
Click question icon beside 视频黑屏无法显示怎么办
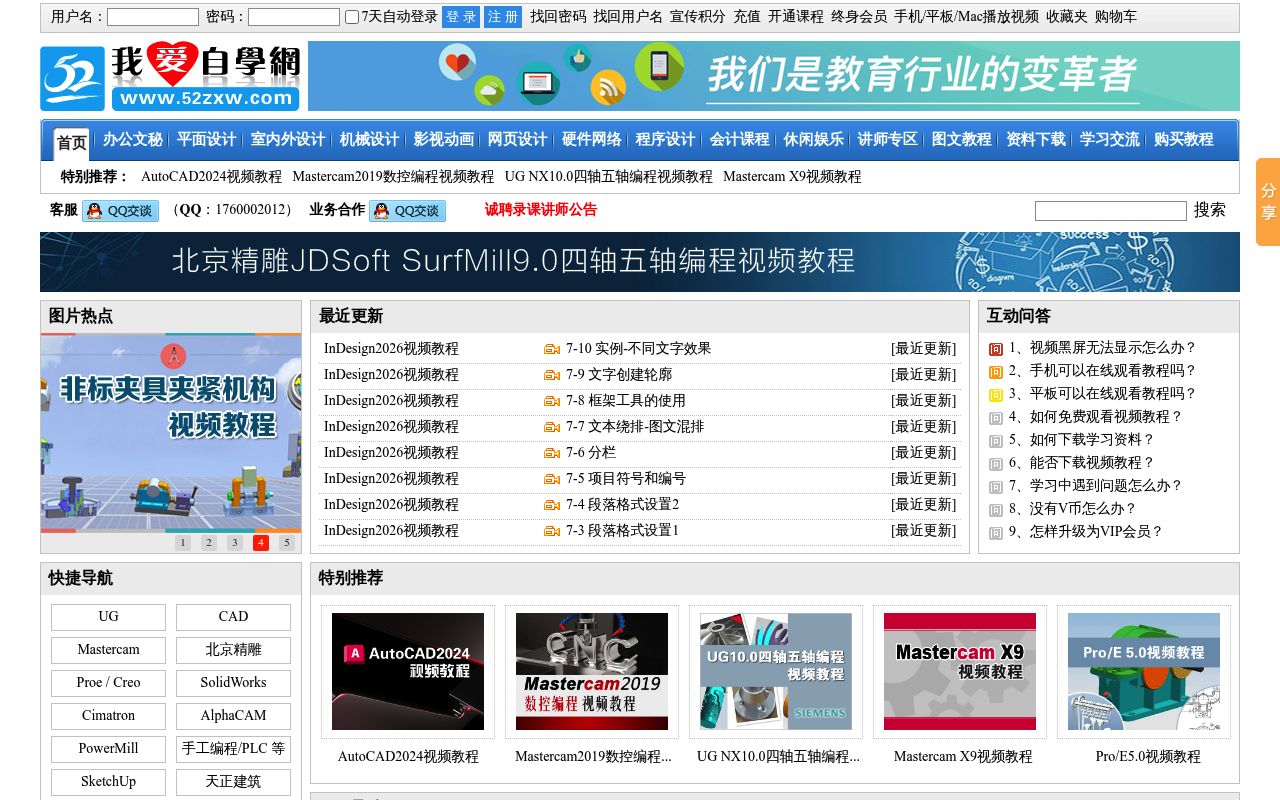coord(996,349)
